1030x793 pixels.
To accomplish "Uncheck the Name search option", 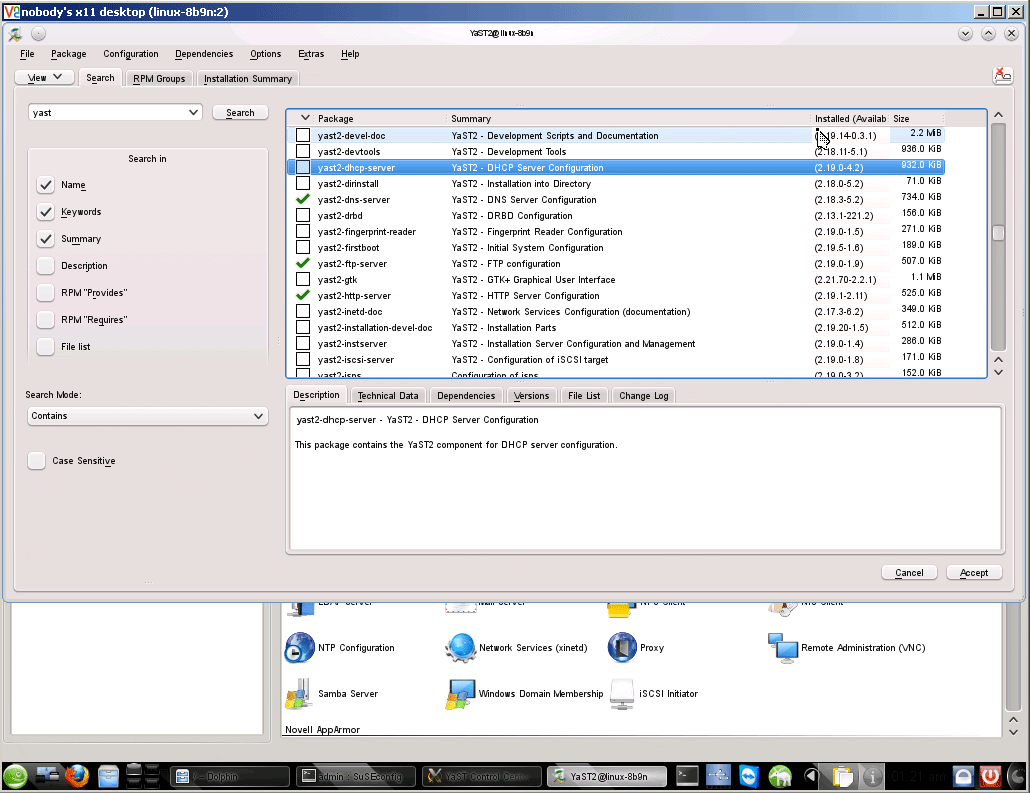I will 45,185.
